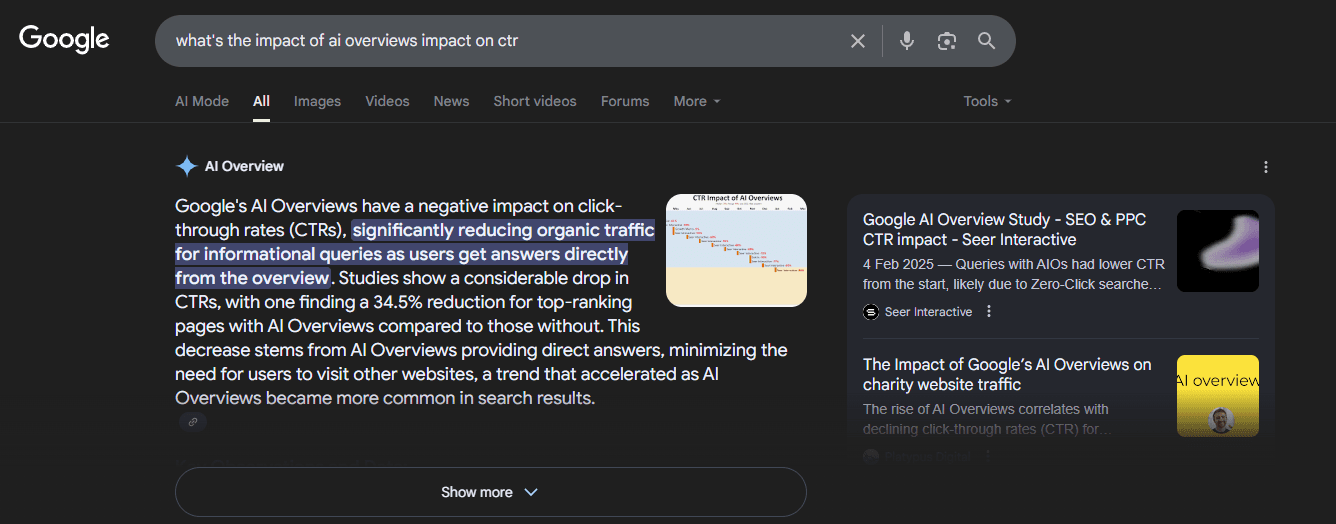The height and width of the screenshot is (524, 1336).
Task: Open Seer Interactive AI Overview Study link
Action: (x=1004, y=229)
